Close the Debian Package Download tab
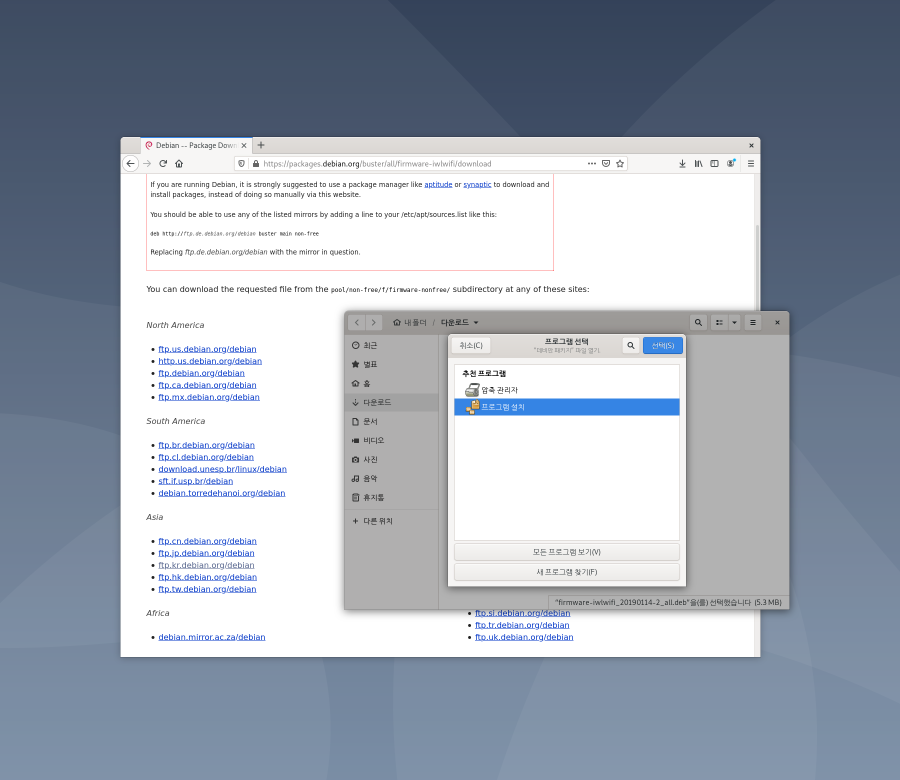The width and height of the screenshot is (900, 780). pyautogui.click(x=244, y=146)
